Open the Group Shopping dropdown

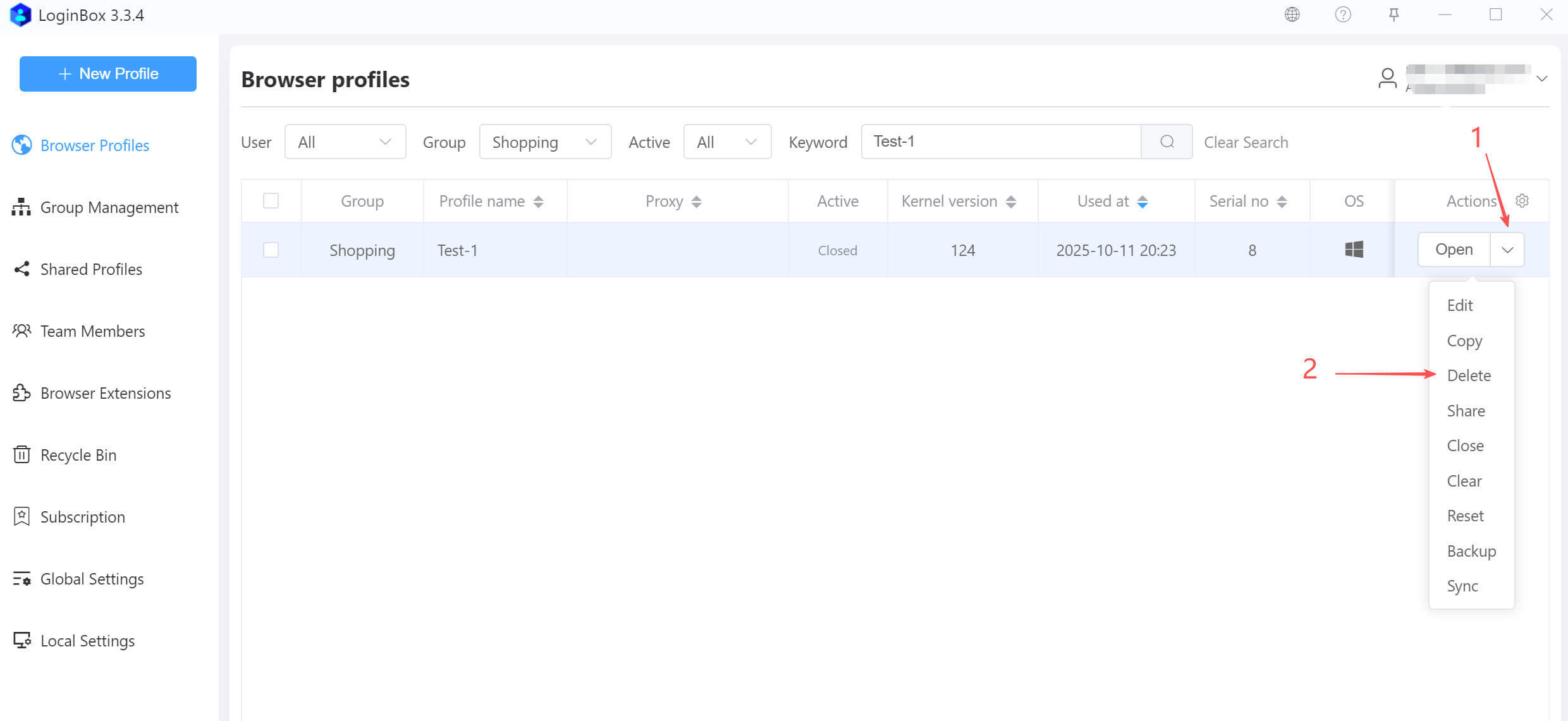[x=544, y=142]
